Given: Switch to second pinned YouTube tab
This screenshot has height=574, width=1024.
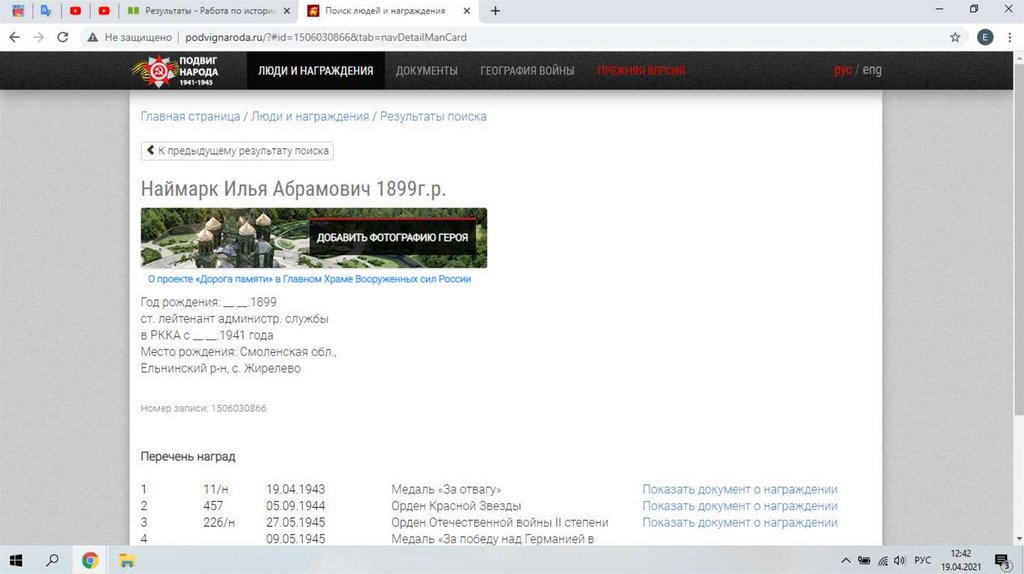Looking at the screenshot, I should (x=104, y=10).
